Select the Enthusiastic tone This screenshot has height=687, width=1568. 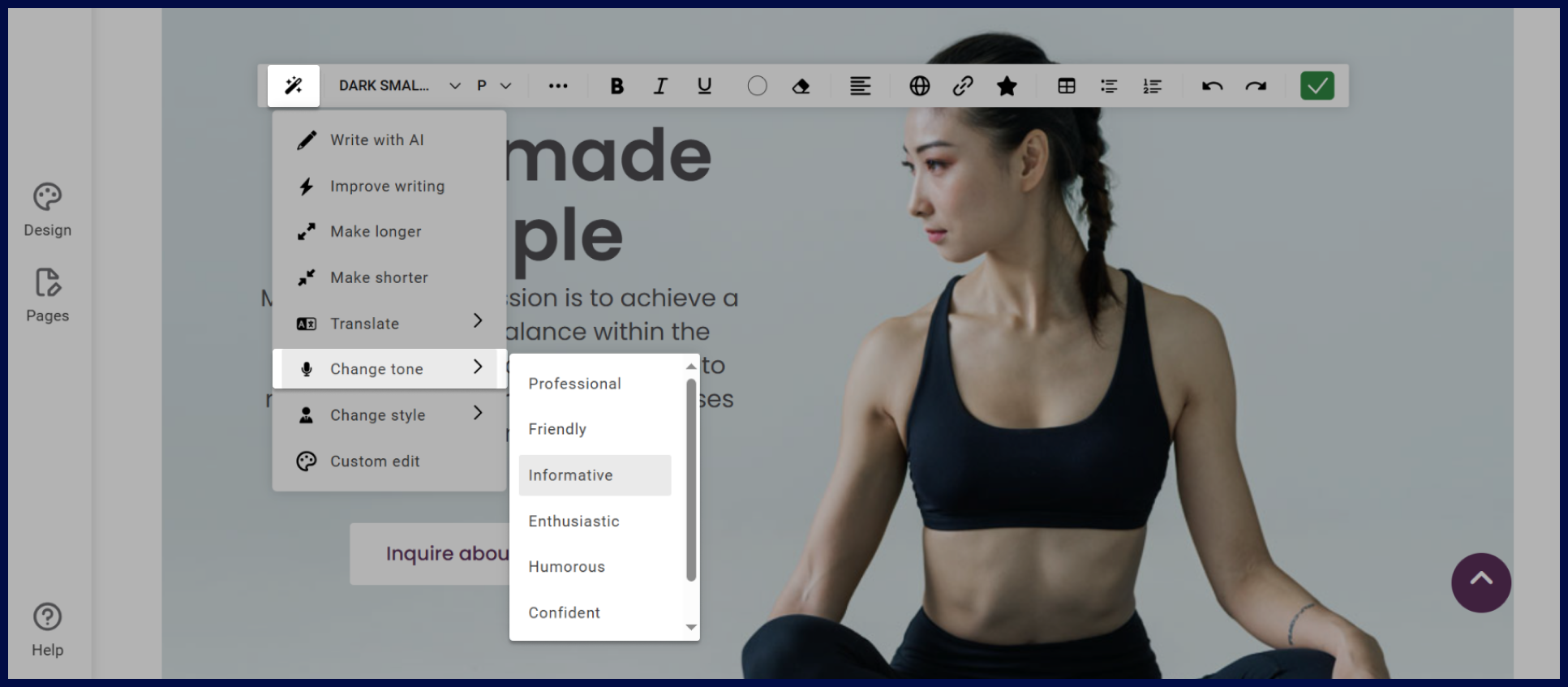pyautogui.click(x=595, y=521)
